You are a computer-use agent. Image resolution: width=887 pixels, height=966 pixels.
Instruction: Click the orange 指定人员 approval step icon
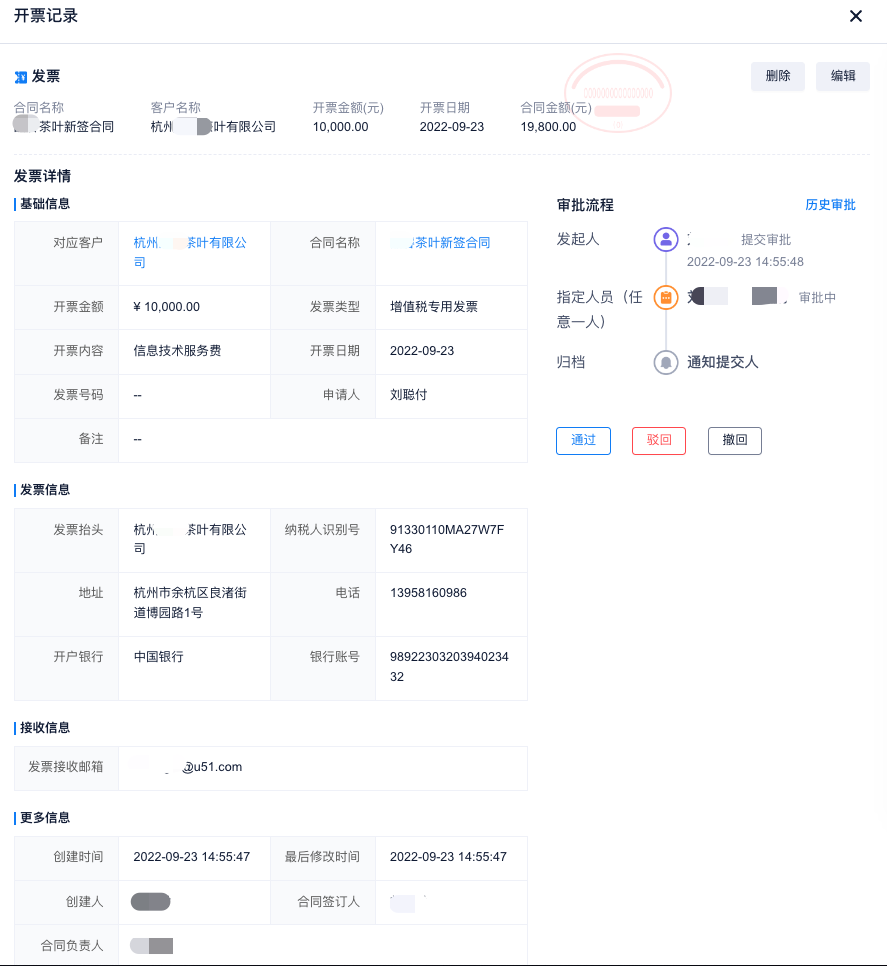665,297
